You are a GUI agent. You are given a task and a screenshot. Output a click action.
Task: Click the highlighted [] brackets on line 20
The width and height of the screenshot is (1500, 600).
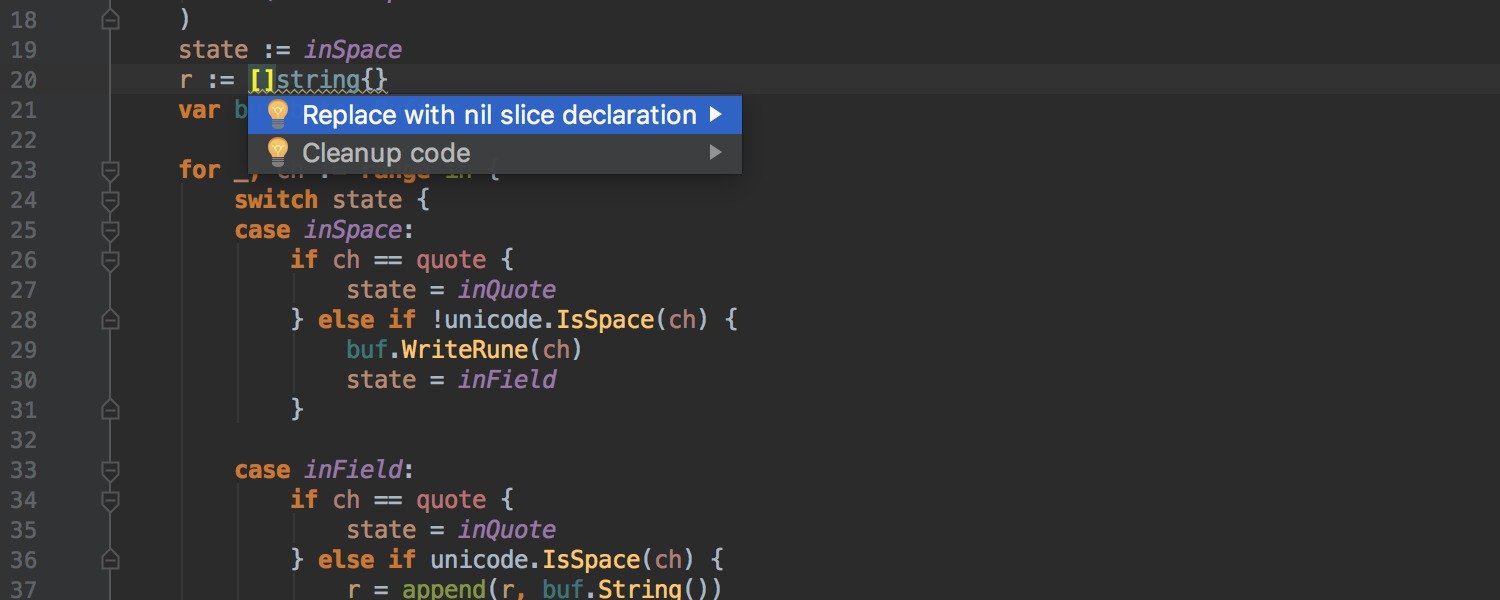pos(263,80)
